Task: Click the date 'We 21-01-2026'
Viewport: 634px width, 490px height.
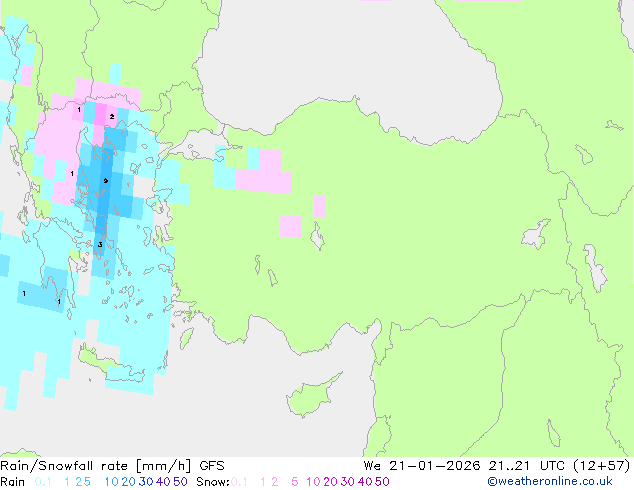Action: point(422,466)
